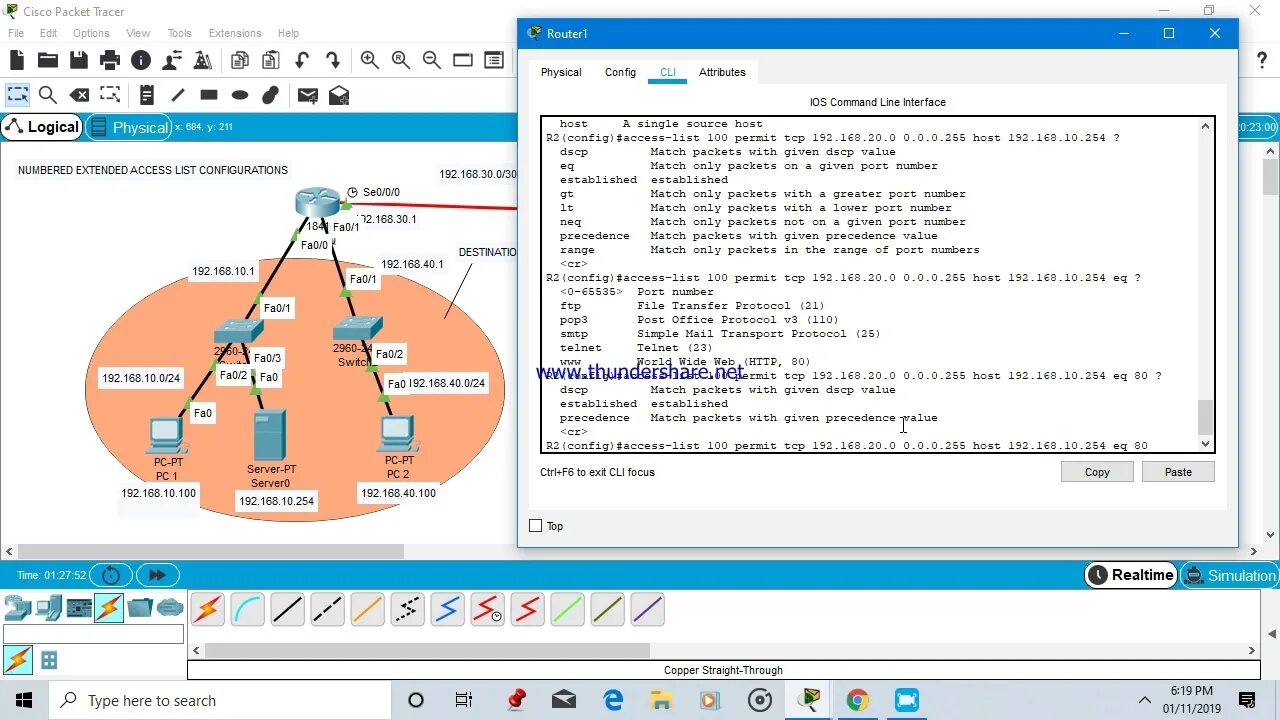Screen dimensions: 1280x720
Task: Click the Copy button in CLI
Action: tap(1097, 472)
